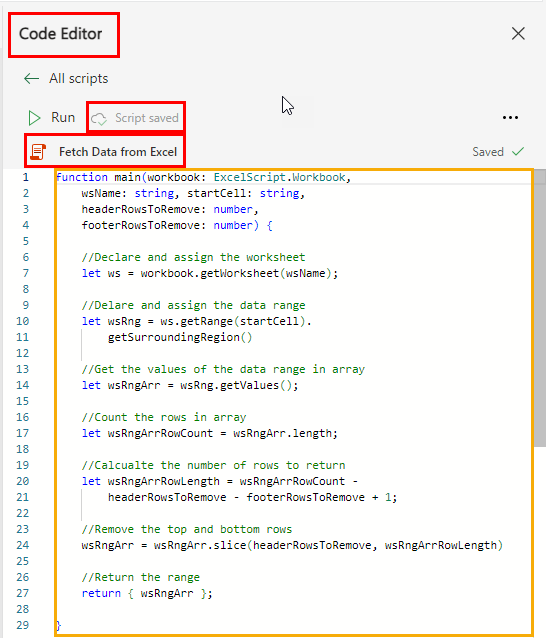Click the headerRowsToRemove: number parameter line
Image resolution: width=546 pixels, height=638 pixels.
coord(170,209)
